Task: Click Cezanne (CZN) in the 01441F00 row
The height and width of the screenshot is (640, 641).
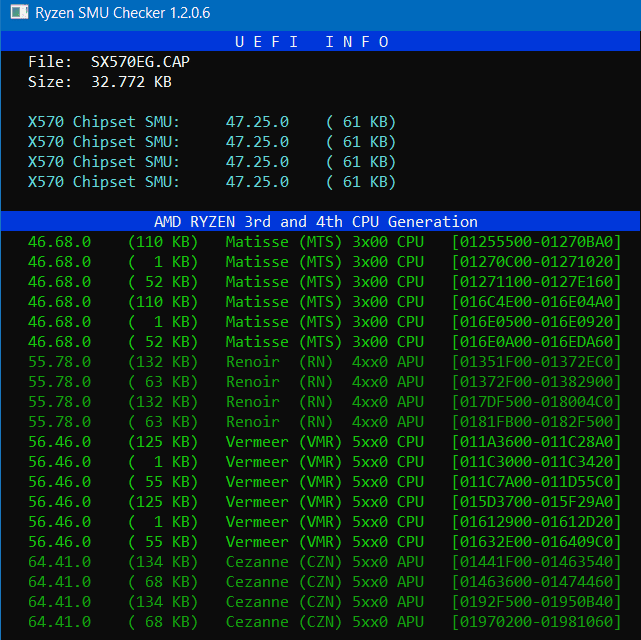Action: pyautogui.click(x=283, y=562)
